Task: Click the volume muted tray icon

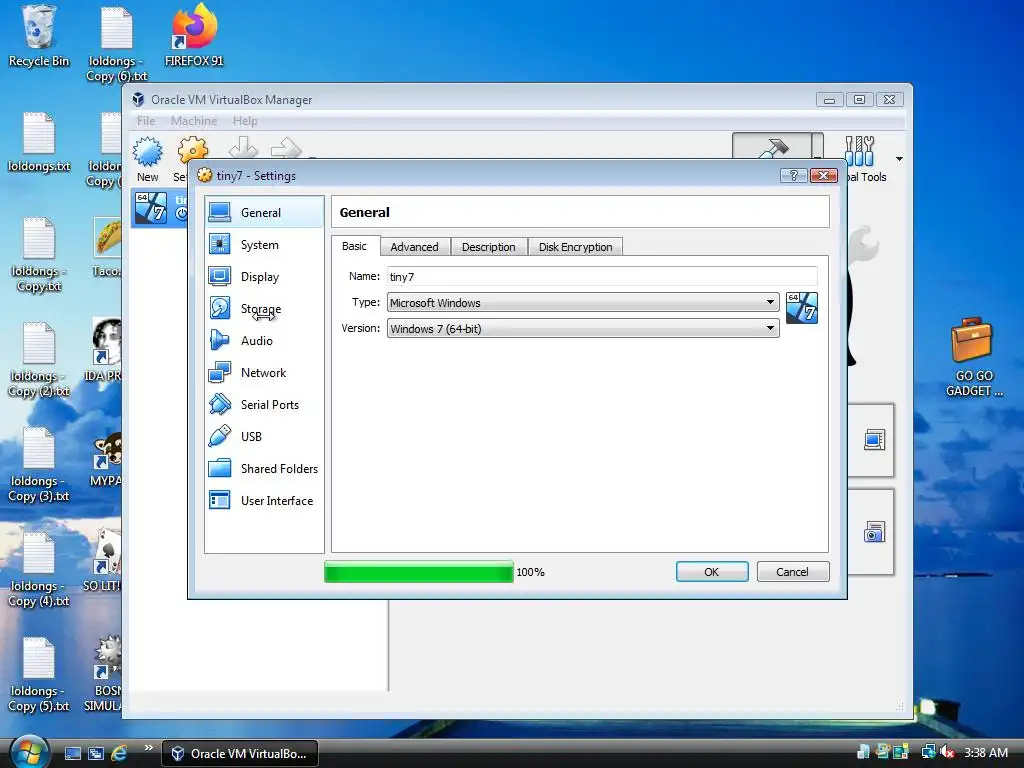Action: coord(948,752)
